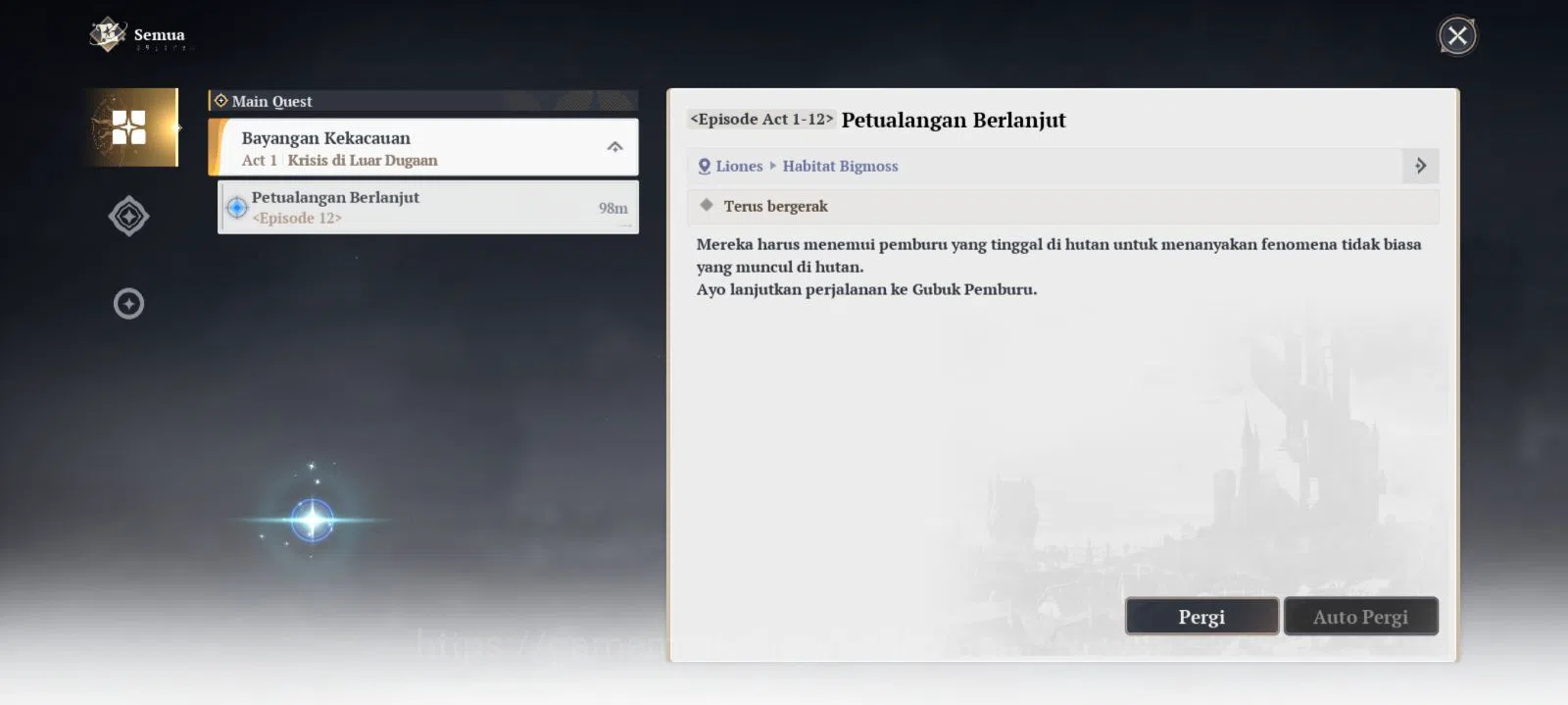
Task: Click the Terus bergerak objective row
Action: [x=1062, y=206]
